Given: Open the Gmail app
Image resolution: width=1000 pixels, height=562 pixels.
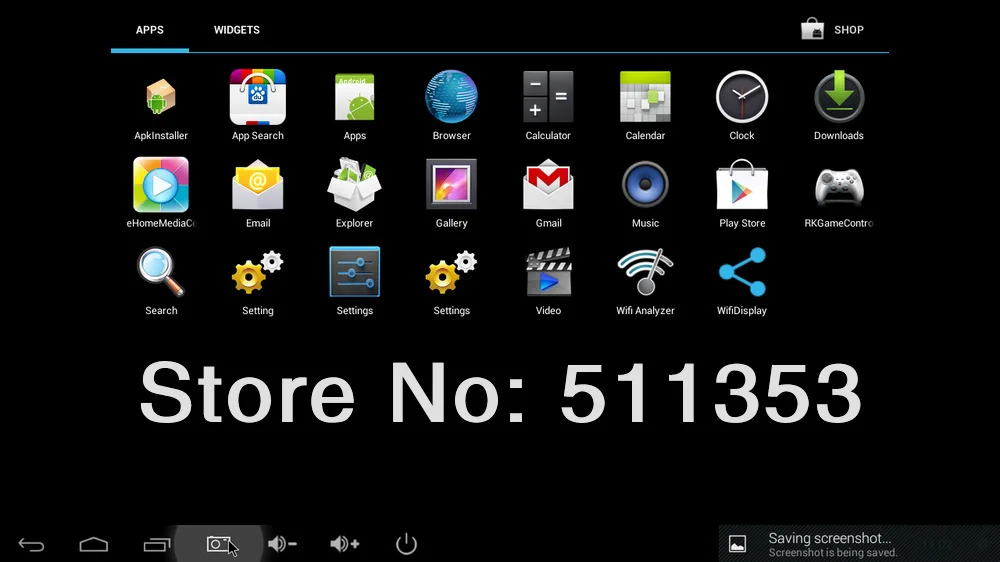Looking at the screenshot, I should pyautogui.click(x=548, y=185).
